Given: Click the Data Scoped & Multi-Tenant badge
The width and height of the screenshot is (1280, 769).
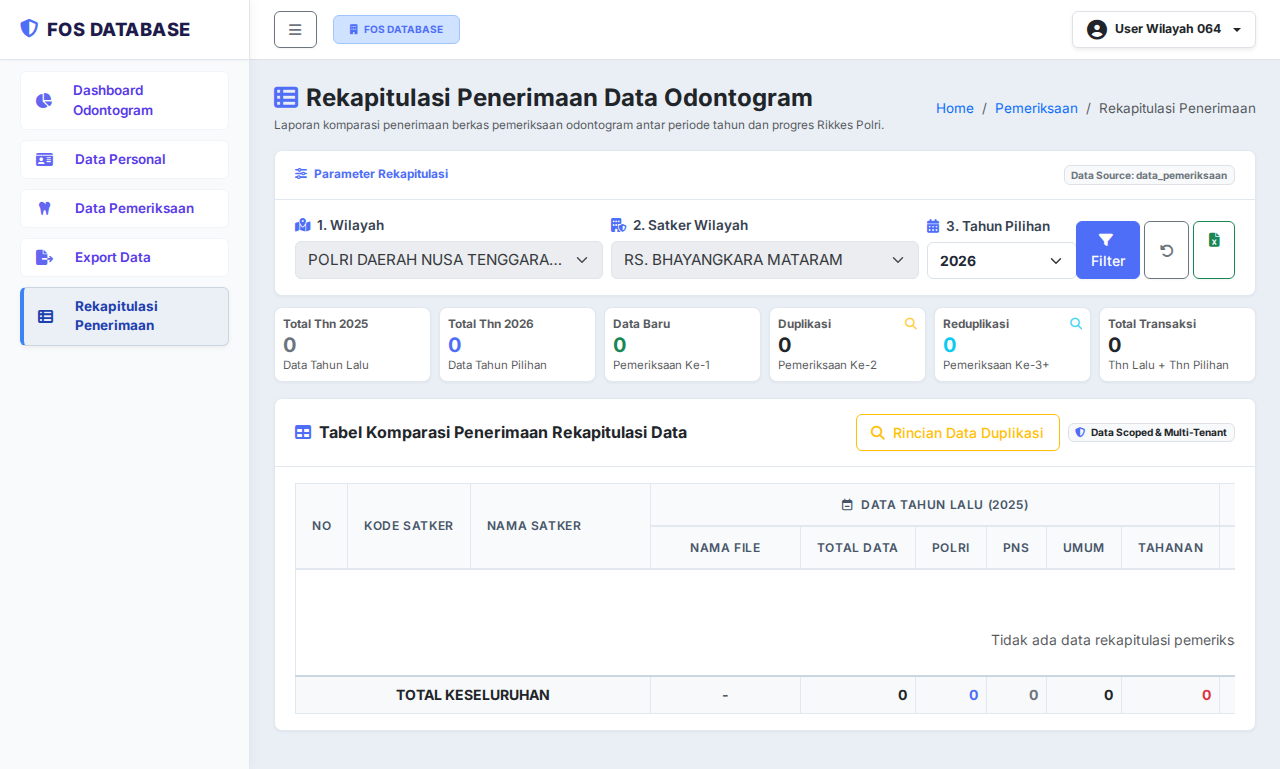Looking at the screenshot, I should pyautogui.click(x=1152, y=433).
